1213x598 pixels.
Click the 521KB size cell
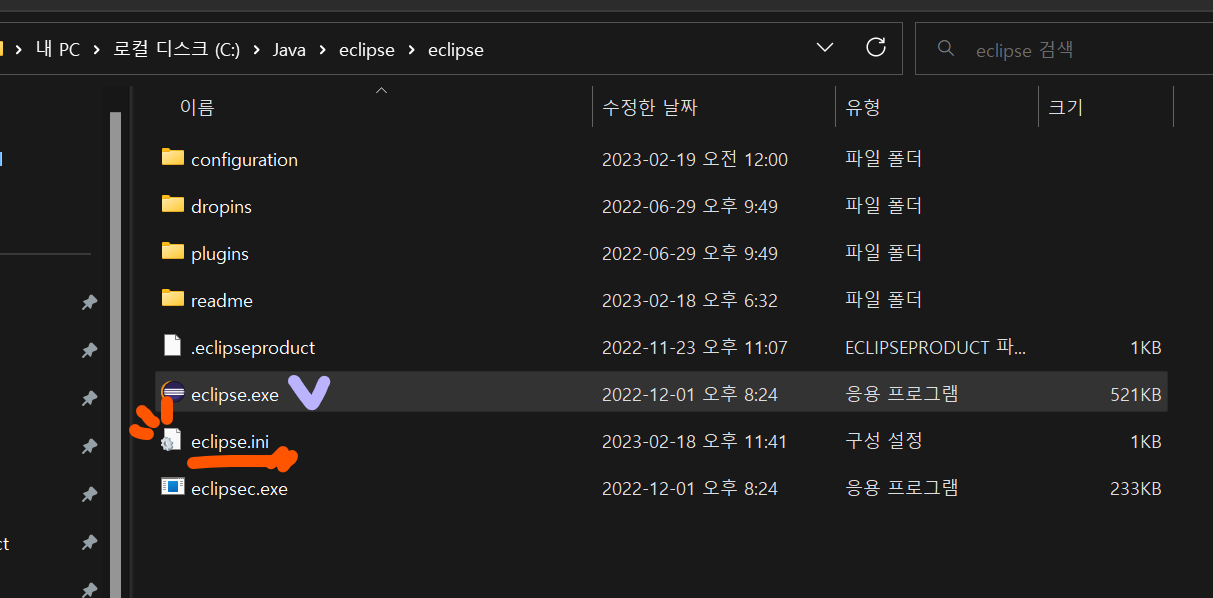pyautogui.click(x=1135, y=395)
